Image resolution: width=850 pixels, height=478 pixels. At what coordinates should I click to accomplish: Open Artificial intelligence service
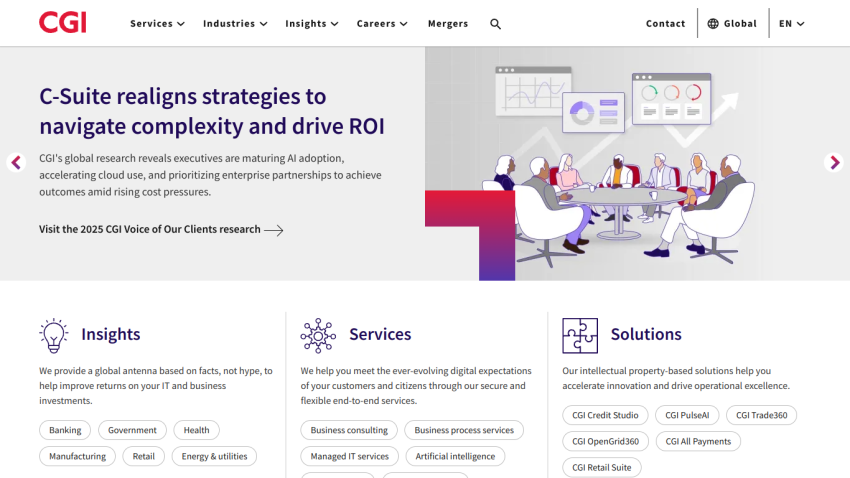(455, 456)
